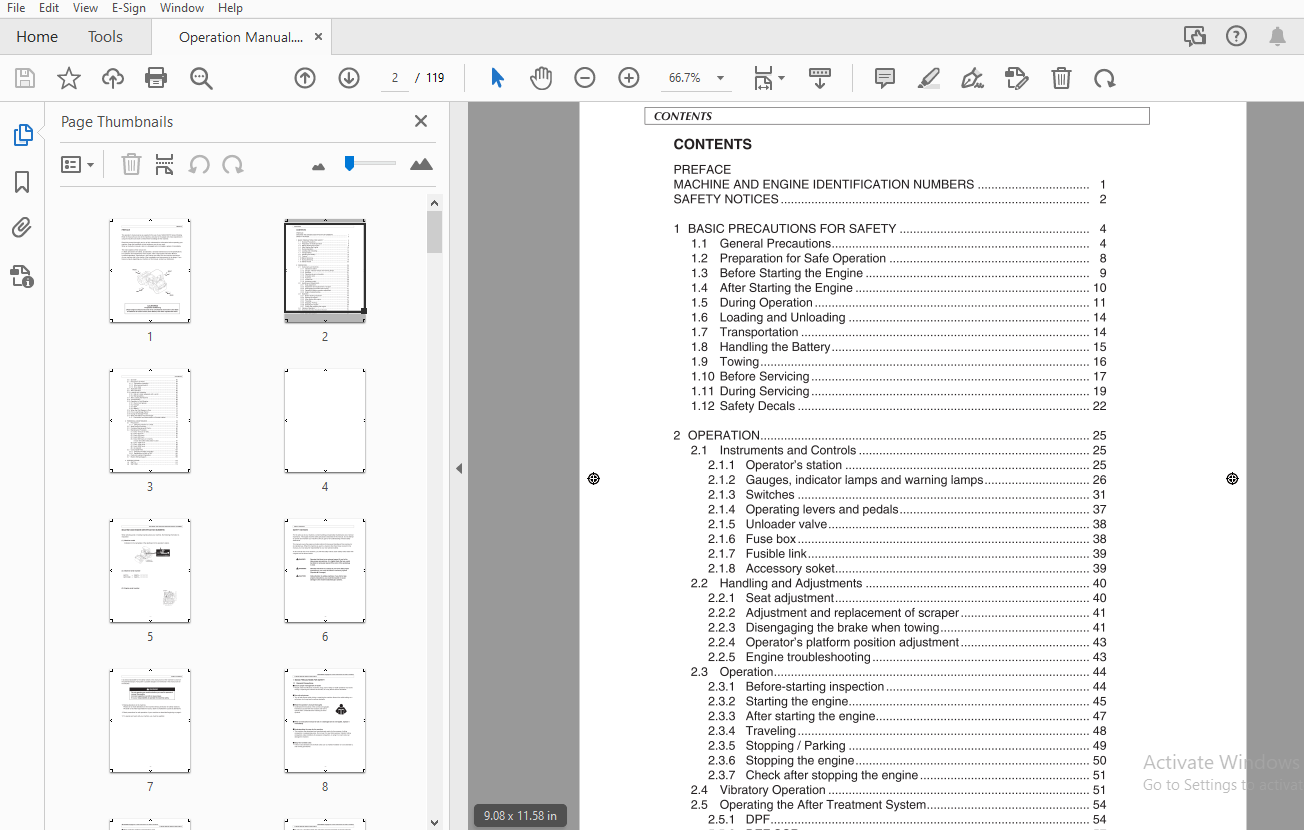Close the Operation Manual tab
This screenshot has width=1304, height=830.
[318, 37]
